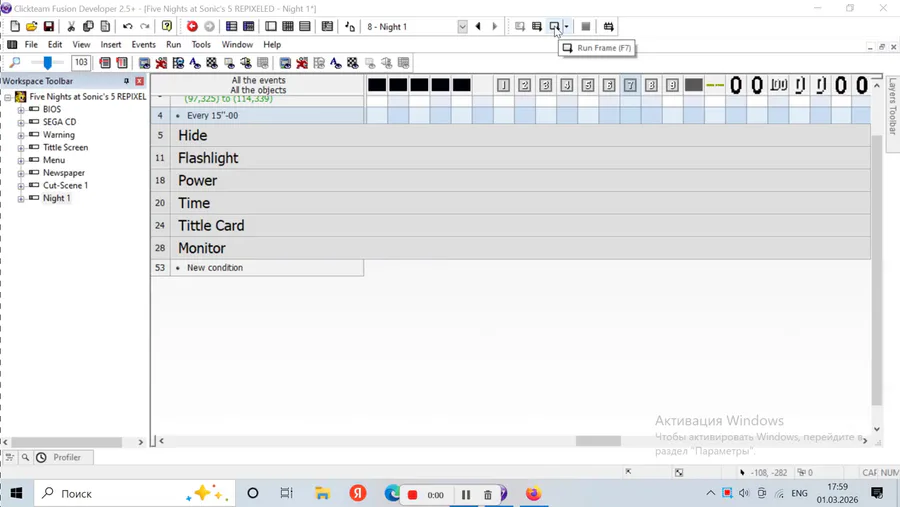Click the '100' counter object icon
The image size is (900, 507).
tap(778, 86)
